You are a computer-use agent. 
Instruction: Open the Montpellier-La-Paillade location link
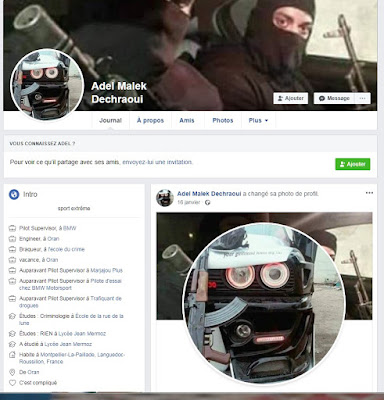coord(72,358)
